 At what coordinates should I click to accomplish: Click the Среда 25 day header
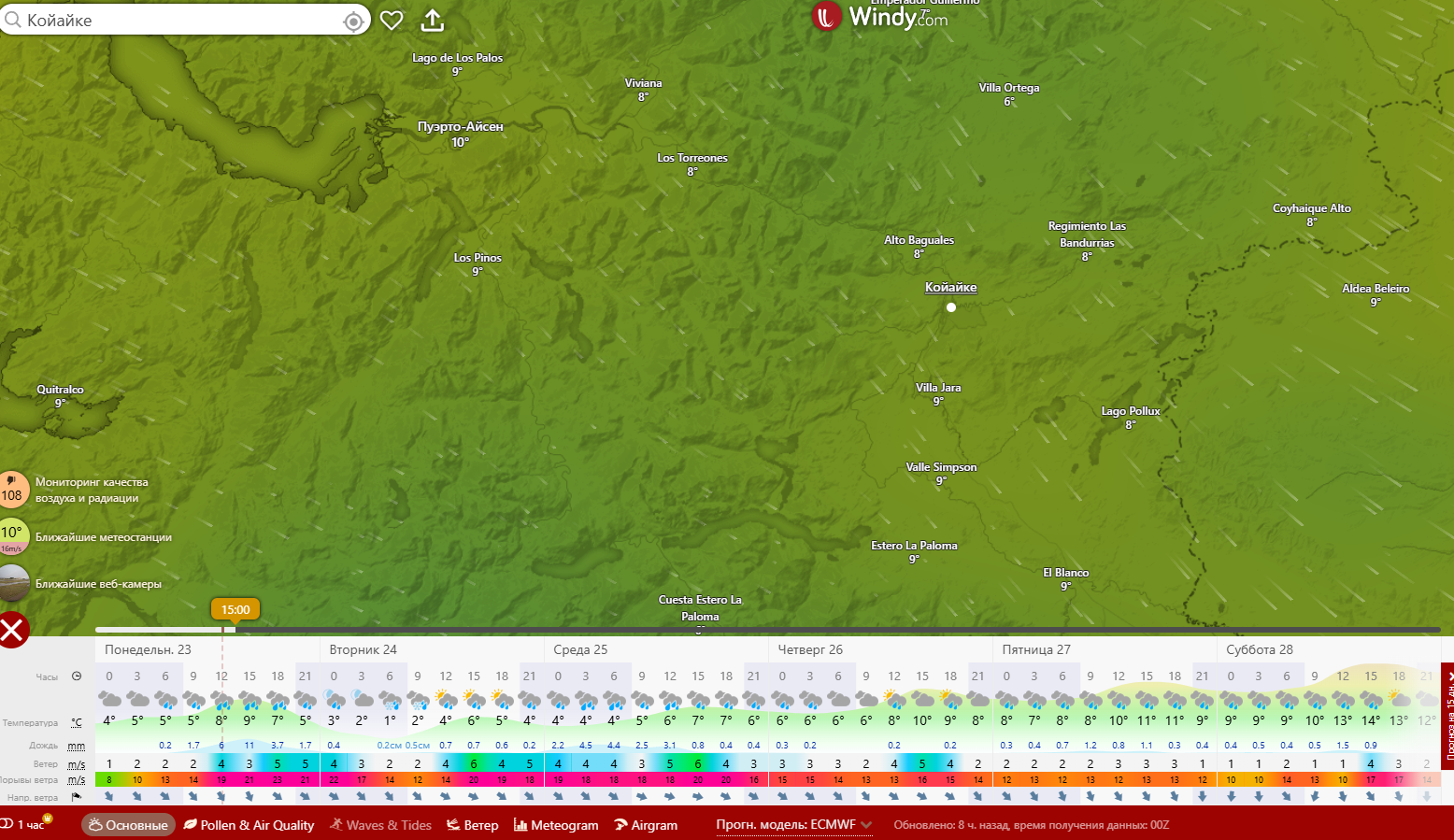(580, 649)
